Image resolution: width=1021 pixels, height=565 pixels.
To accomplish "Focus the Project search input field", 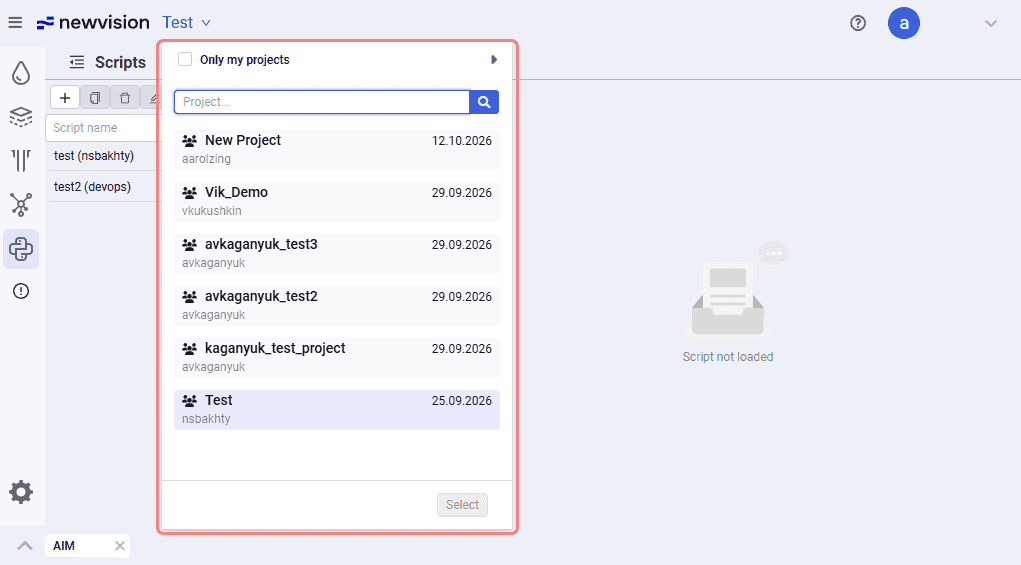I will coord(322,102).
